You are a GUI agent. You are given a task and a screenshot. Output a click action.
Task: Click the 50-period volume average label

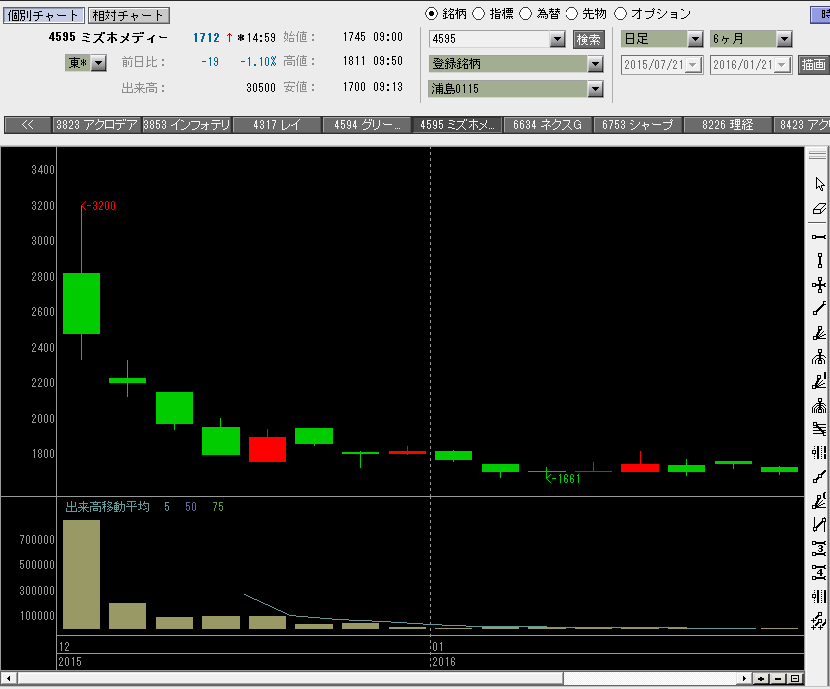pyautogui.click(x=191, y=507)
